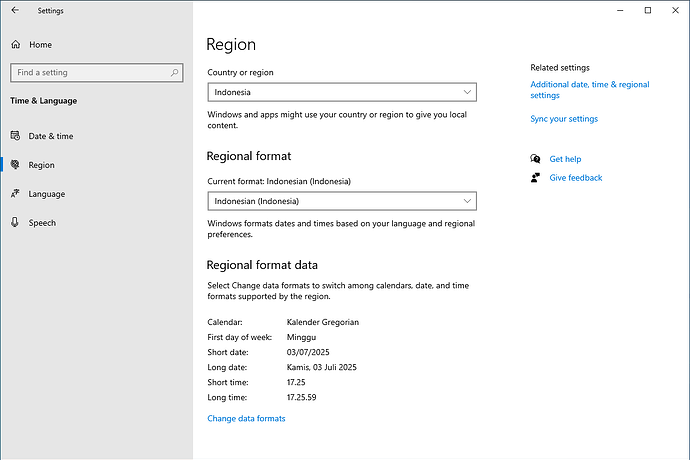The image size is (690, 460).
Task: Click the Minggu first day value
Action: pyautogui.click(x=301, y=337)
